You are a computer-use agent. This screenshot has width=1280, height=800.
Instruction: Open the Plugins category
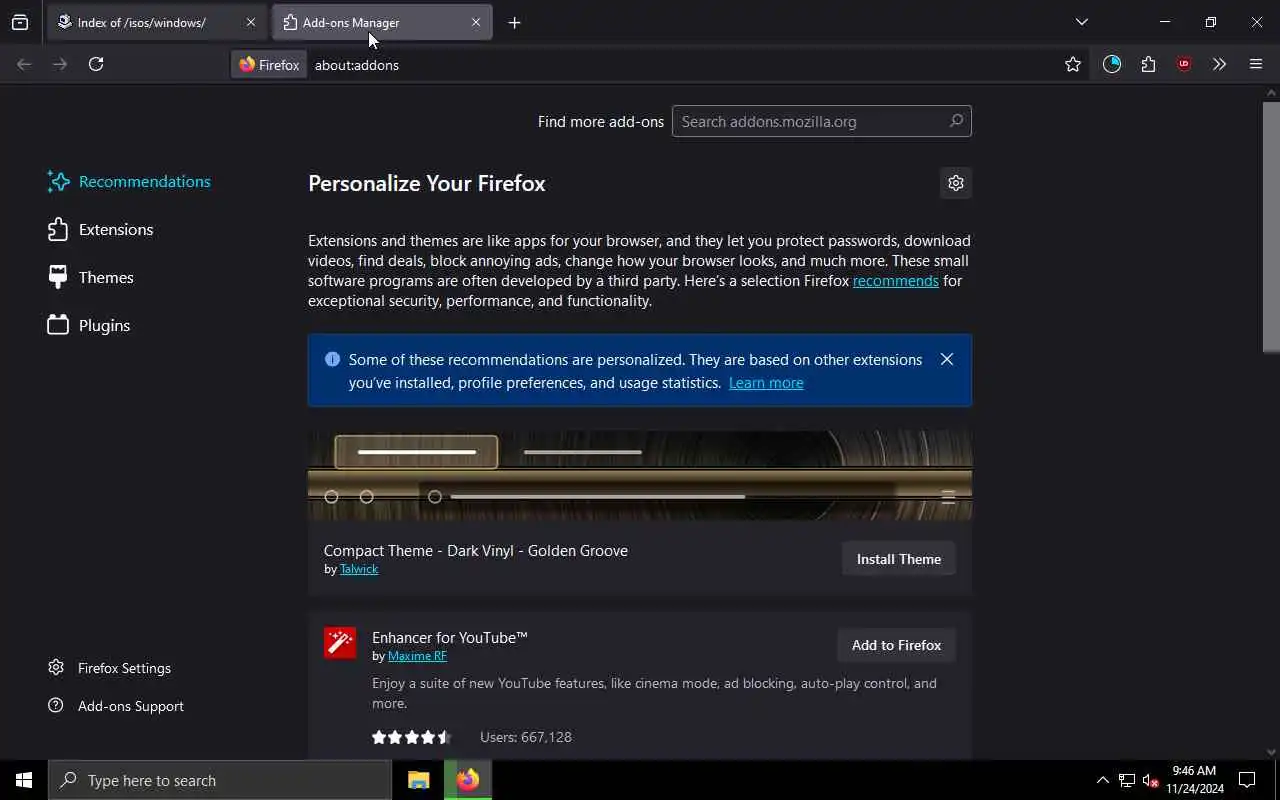(89, 325)
